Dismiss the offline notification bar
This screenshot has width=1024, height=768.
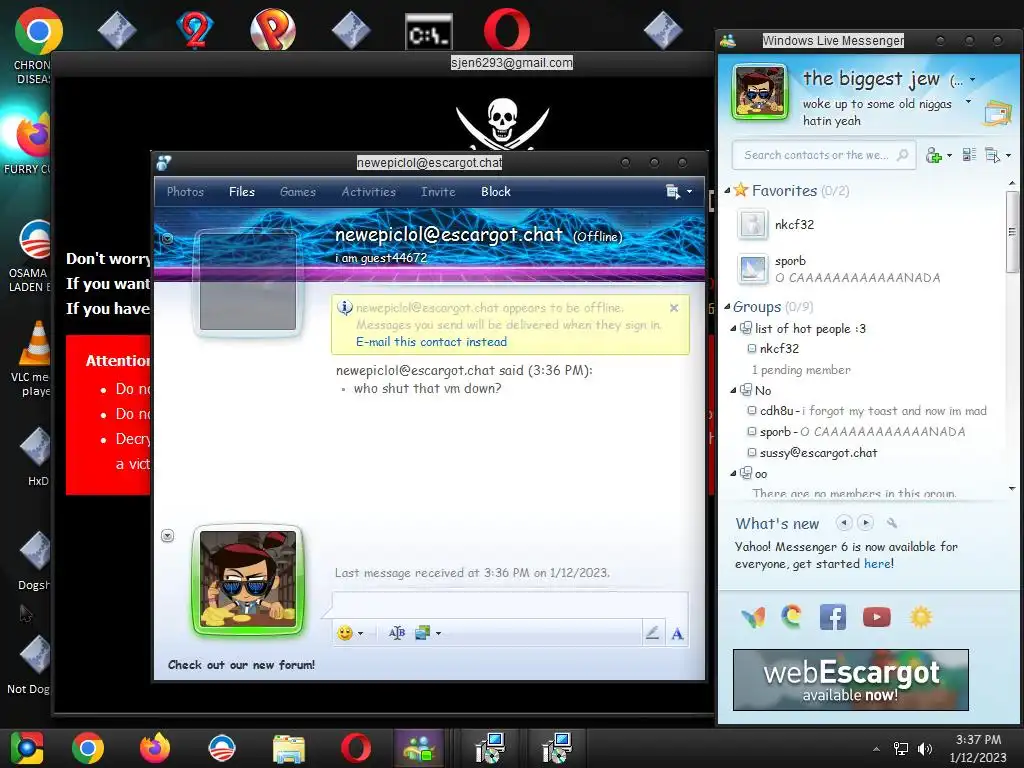coord(674,308)
